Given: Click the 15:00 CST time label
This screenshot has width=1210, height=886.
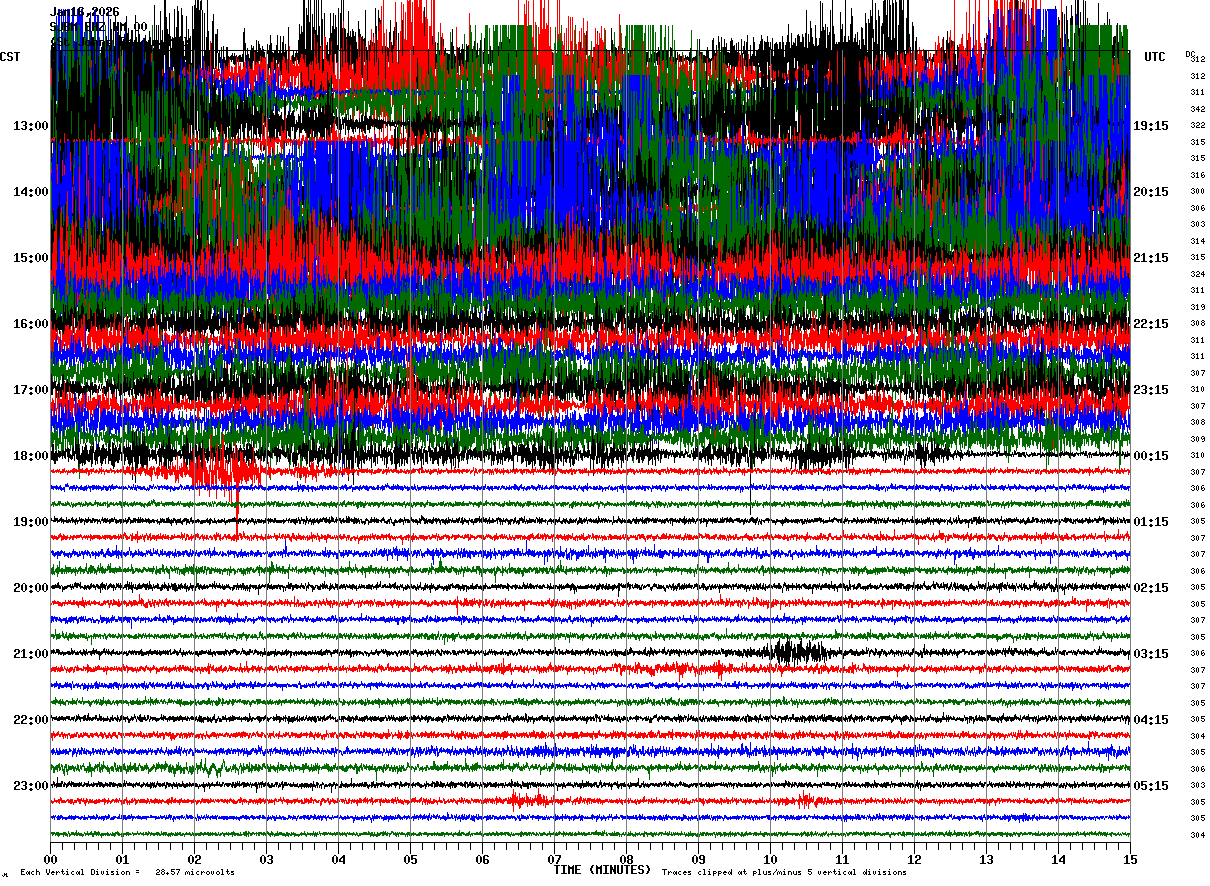Looking at the screenshot, I should pyautogui.click(x=31, y=258).
